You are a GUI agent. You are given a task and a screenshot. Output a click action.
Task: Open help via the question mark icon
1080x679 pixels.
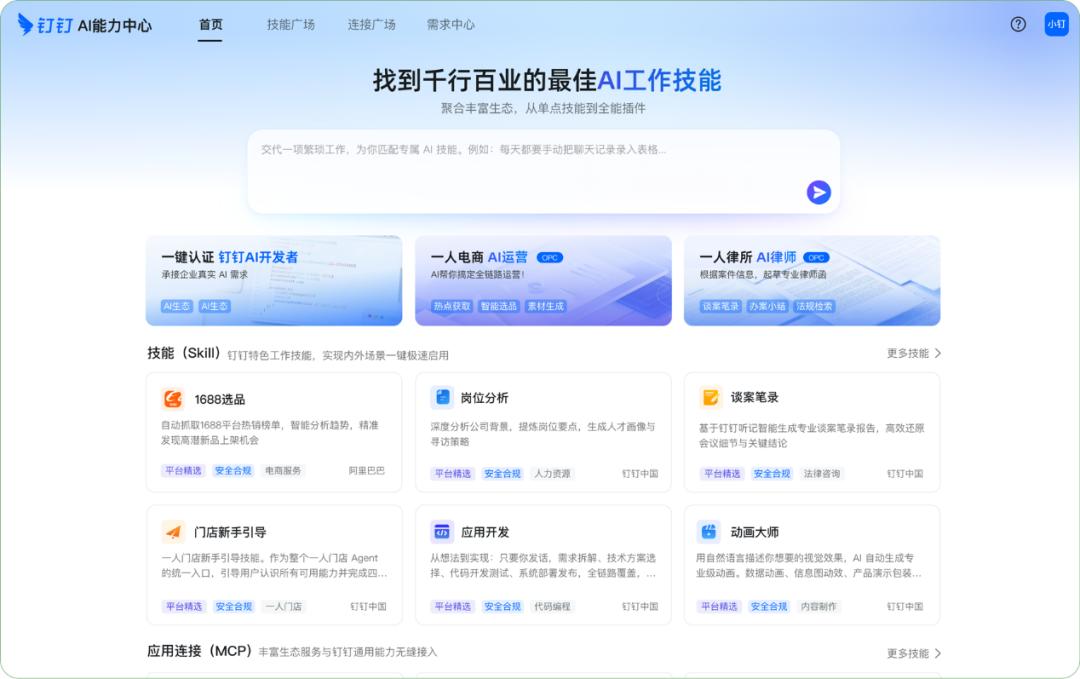(x=1017, y=24)
